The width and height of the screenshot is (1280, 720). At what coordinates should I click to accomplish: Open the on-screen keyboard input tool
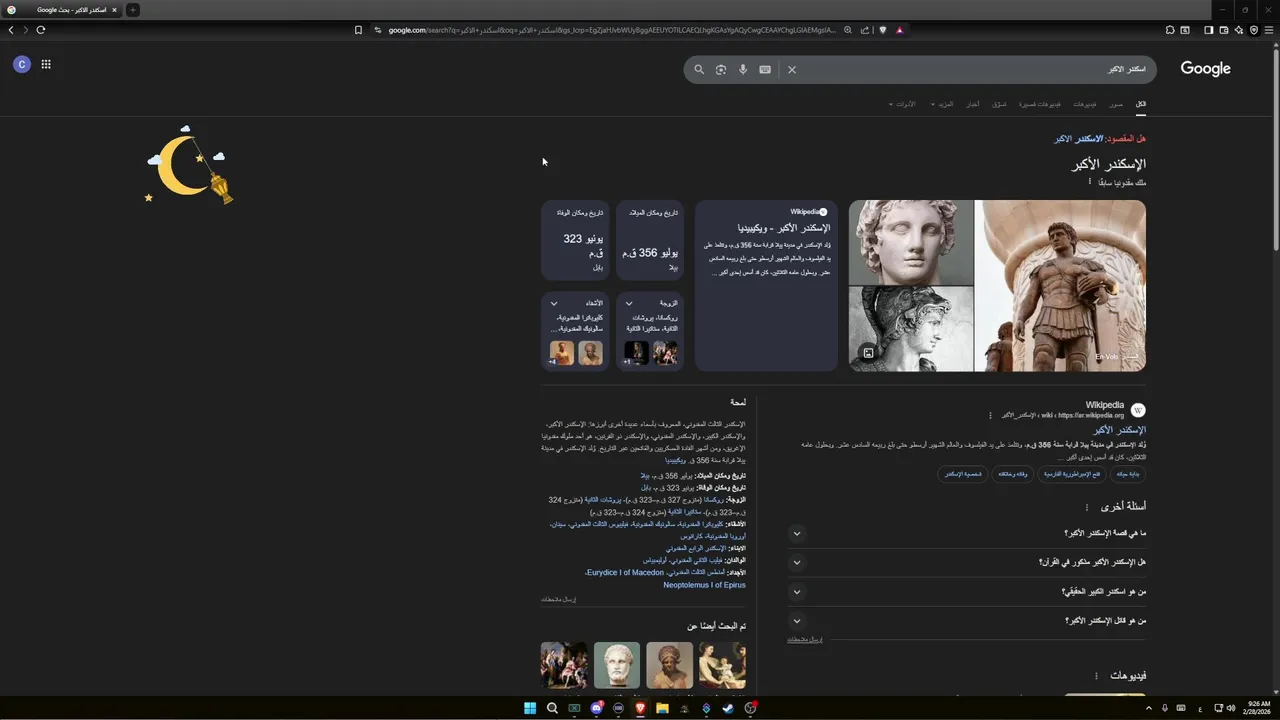(x=765, y=70)
